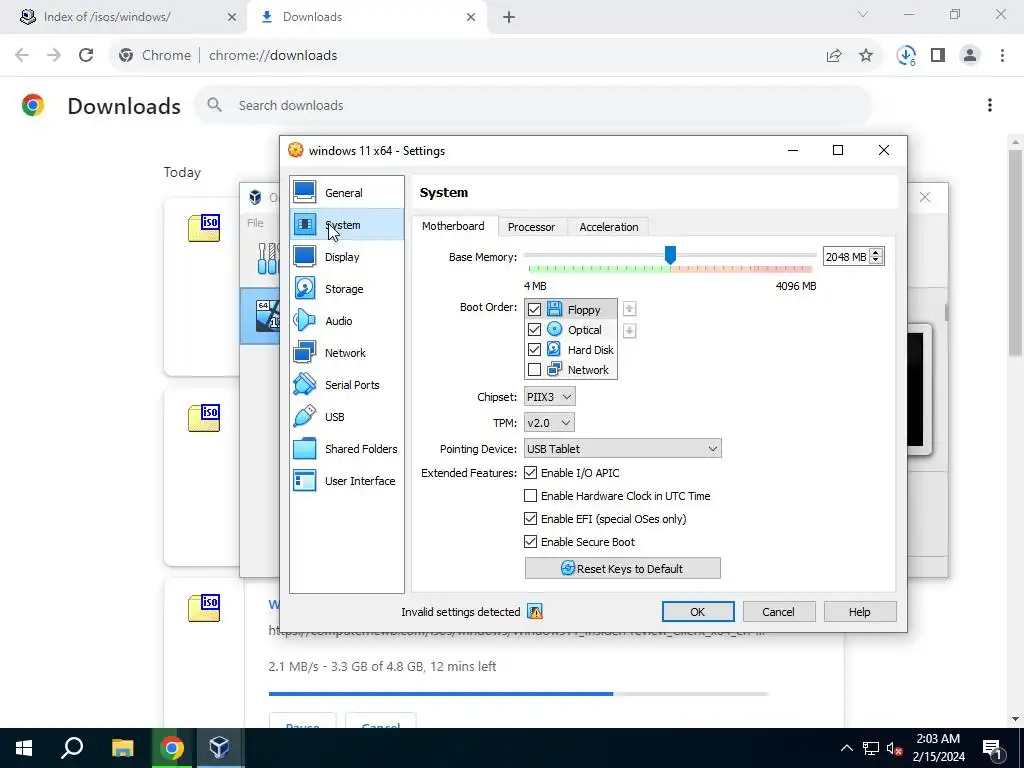Go to the Audio settings category
The image size is (1024, 768).
click(x=347, y=321)
